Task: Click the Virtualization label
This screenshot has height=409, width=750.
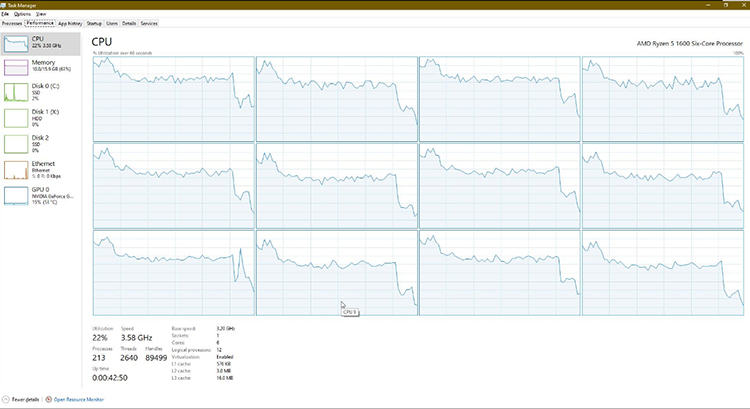Action: point(186,357)
